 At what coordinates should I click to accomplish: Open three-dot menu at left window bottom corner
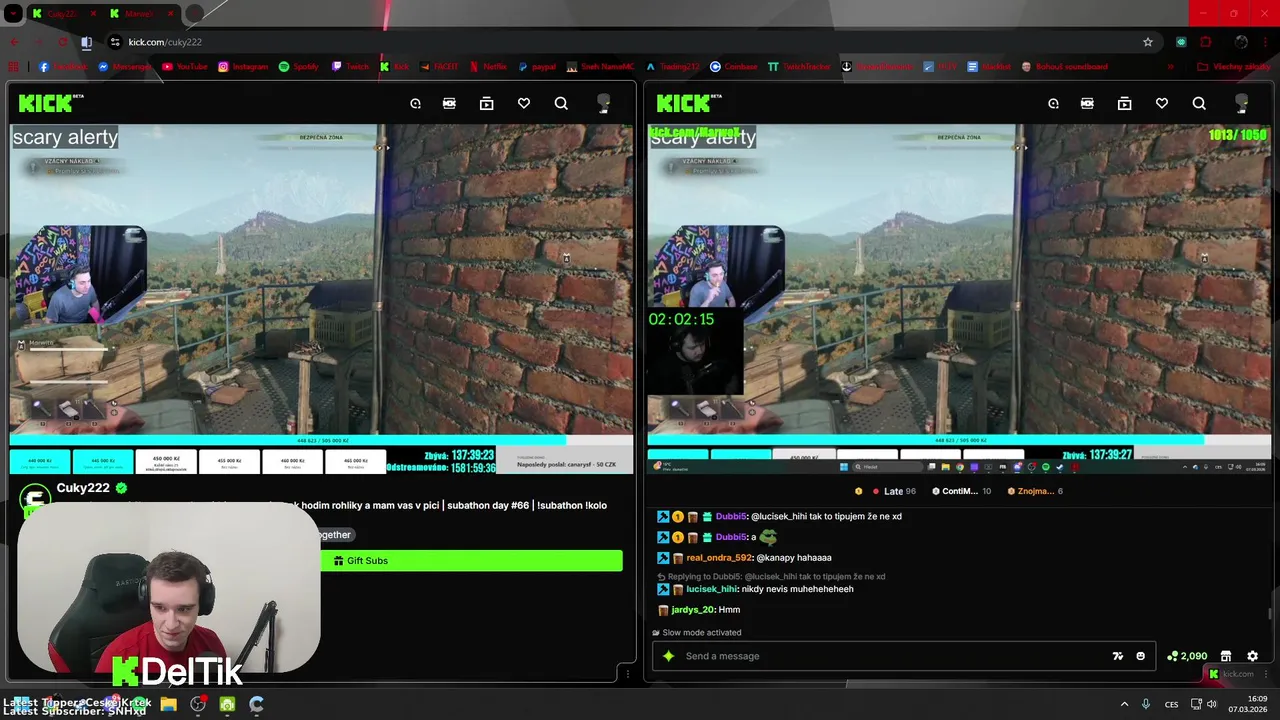(627, 674)
